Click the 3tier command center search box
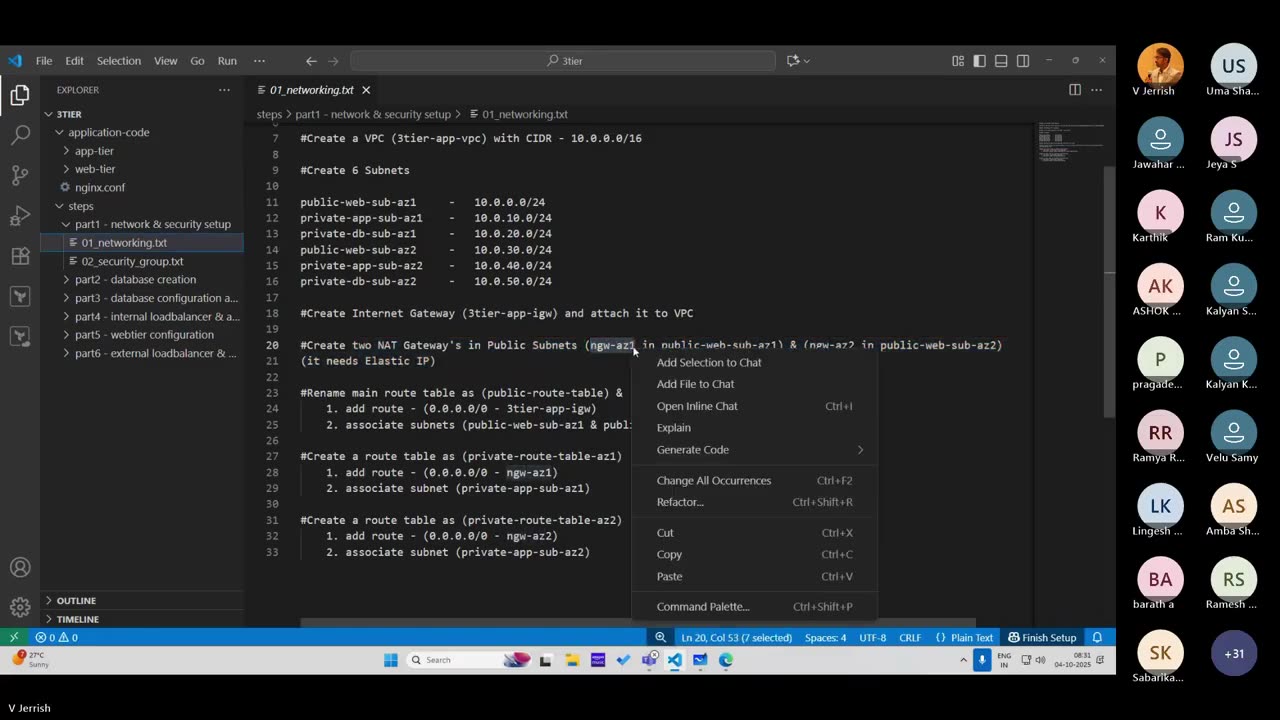The height and width of the screenshot is (720, 1280). pos(563,61)
